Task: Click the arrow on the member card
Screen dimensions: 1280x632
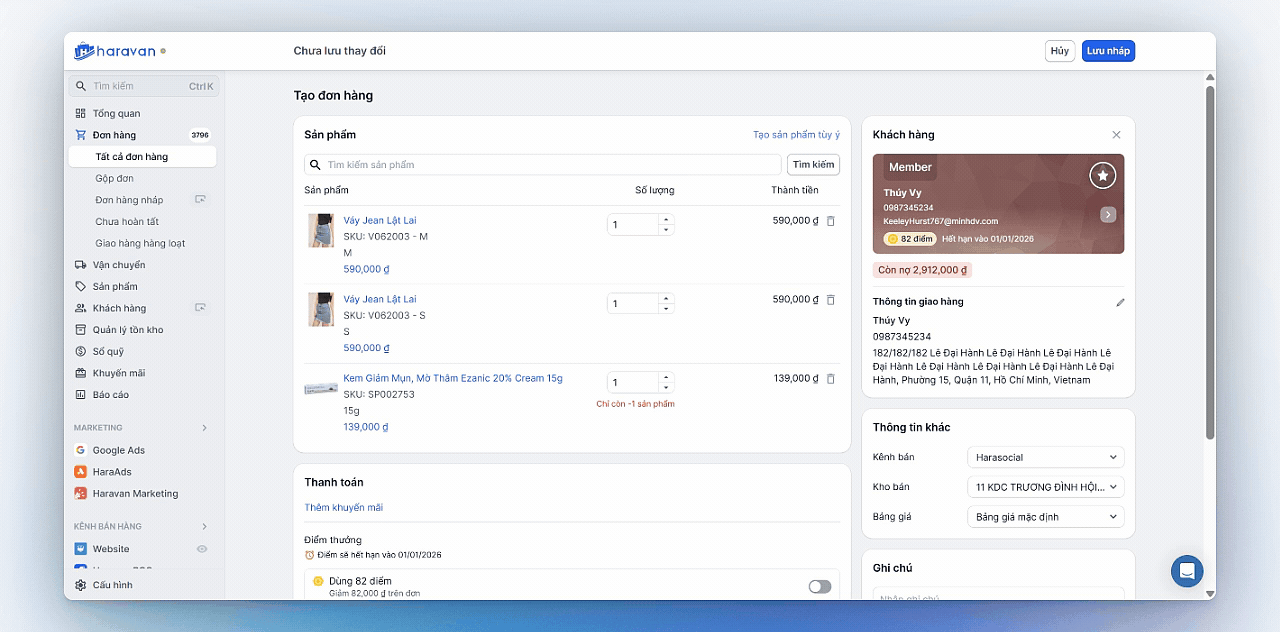Action: coord(1108,214)
